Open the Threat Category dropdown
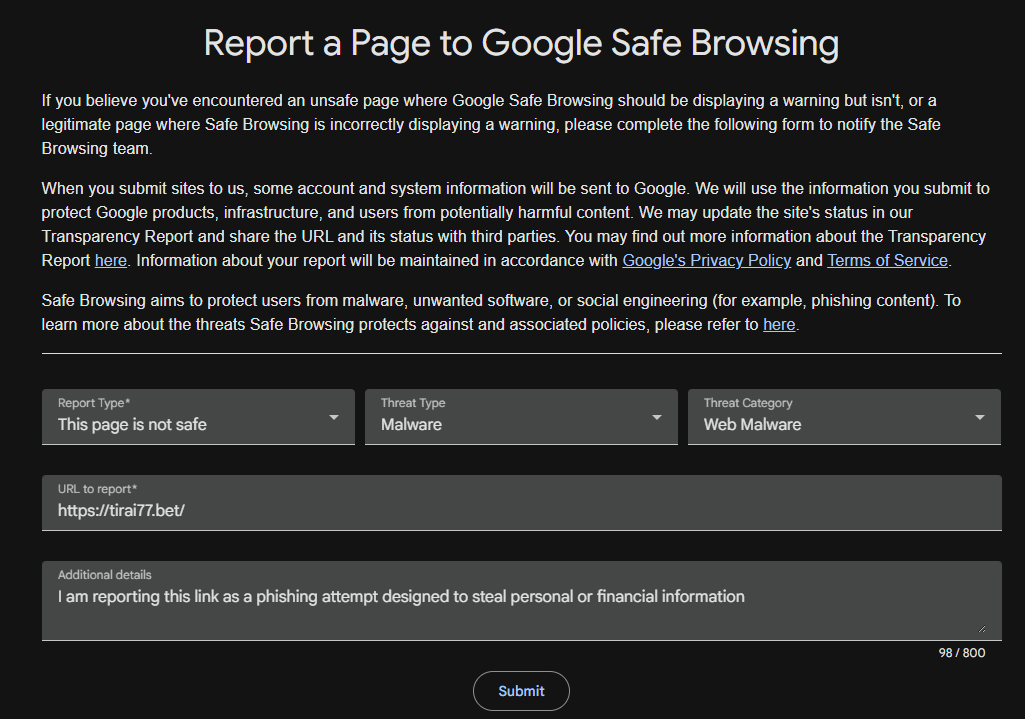 [x=844, y=417]
